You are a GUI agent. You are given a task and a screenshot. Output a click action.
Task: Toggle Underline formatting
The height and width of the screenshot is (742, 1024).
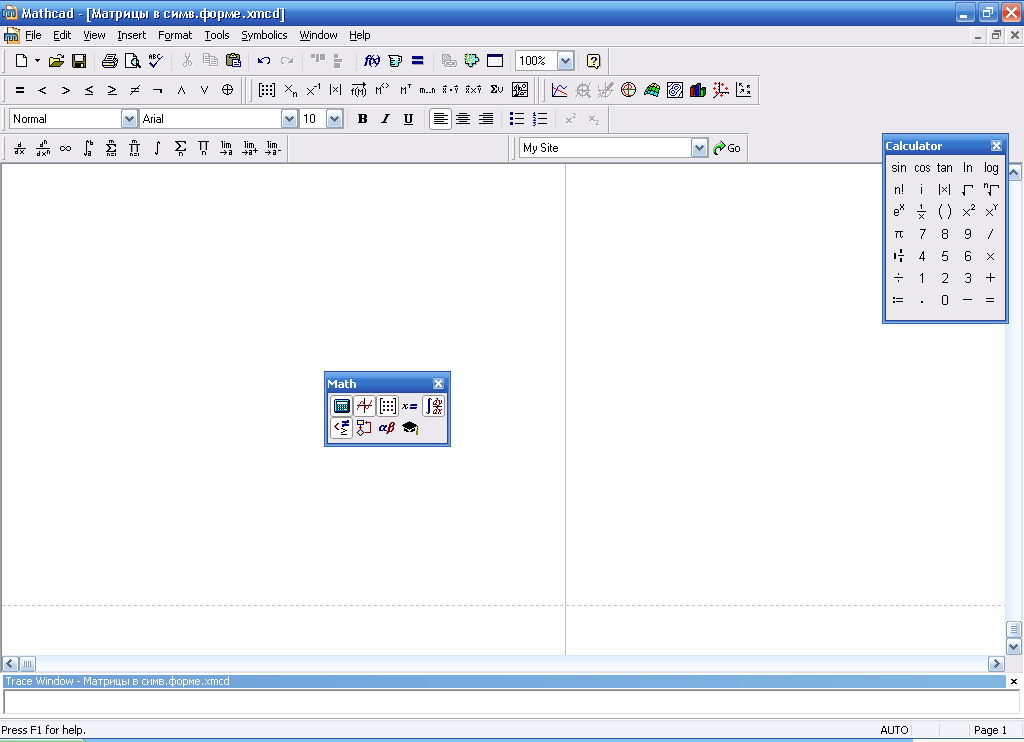click(x=408, y=119)
